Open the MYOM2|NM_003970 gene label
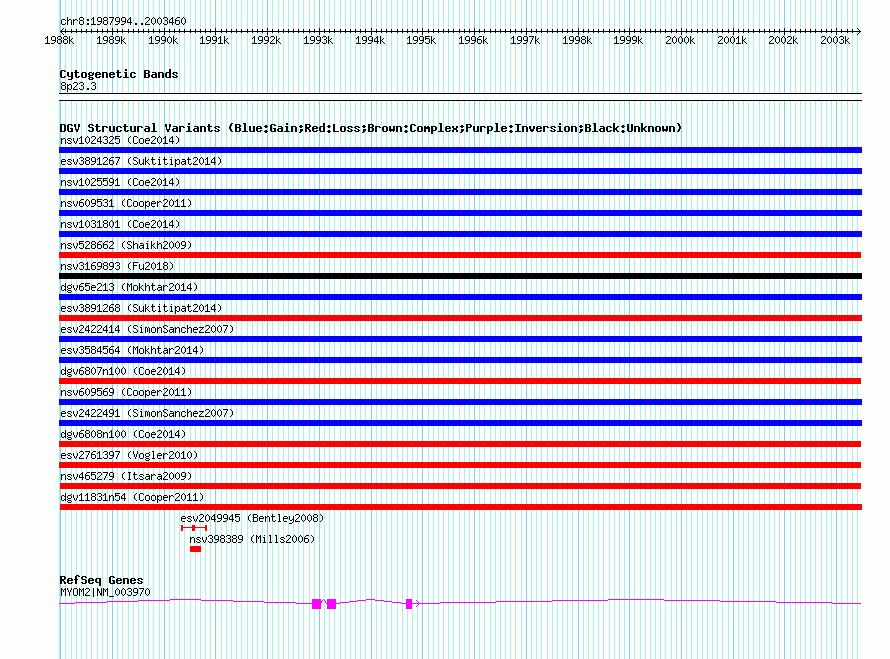The width and height of the screenshot is (890, 659). coord(105,592)
